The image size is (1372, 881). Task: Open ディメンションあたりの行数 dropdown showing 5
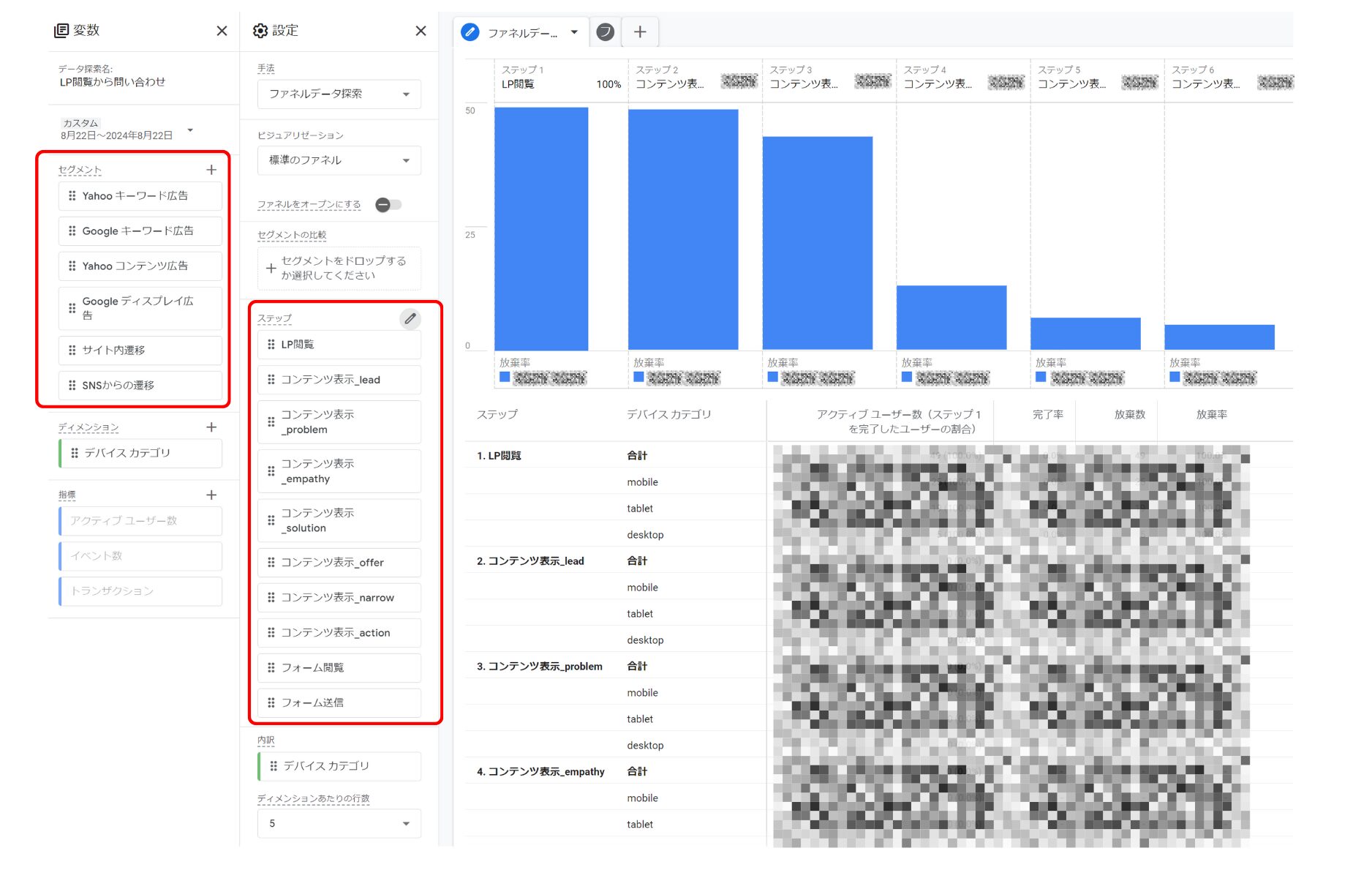[339, 824]
